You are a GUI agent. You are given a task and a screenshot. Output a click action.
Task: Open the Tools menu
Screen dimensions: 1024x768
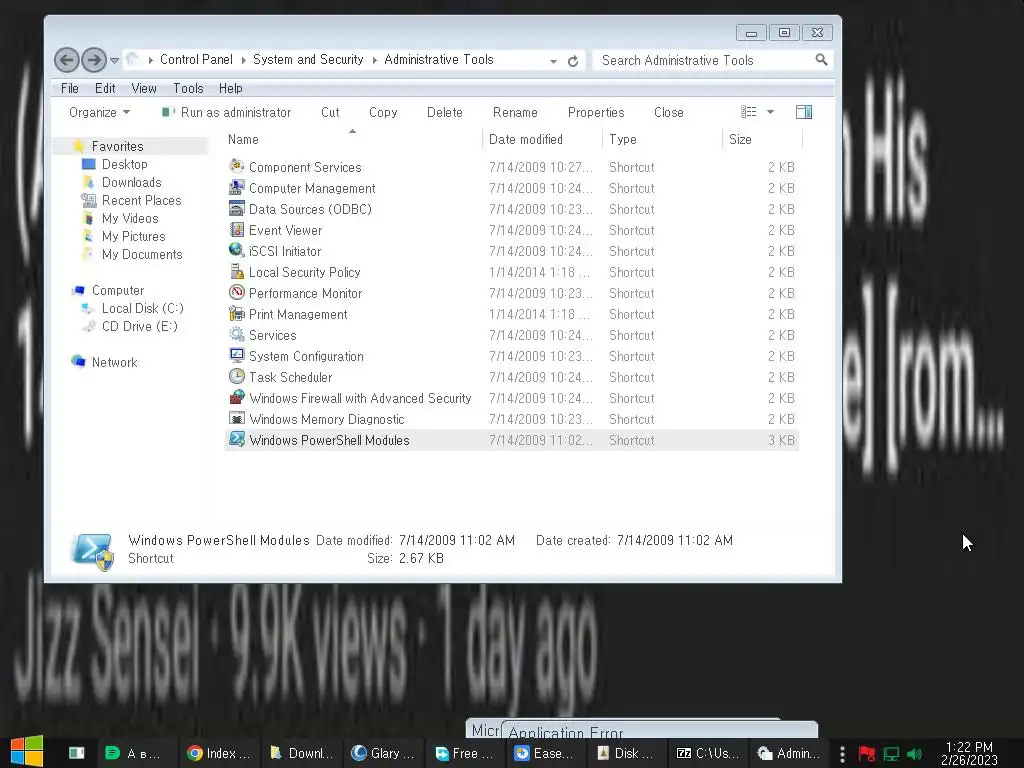(x=188, y=88)
